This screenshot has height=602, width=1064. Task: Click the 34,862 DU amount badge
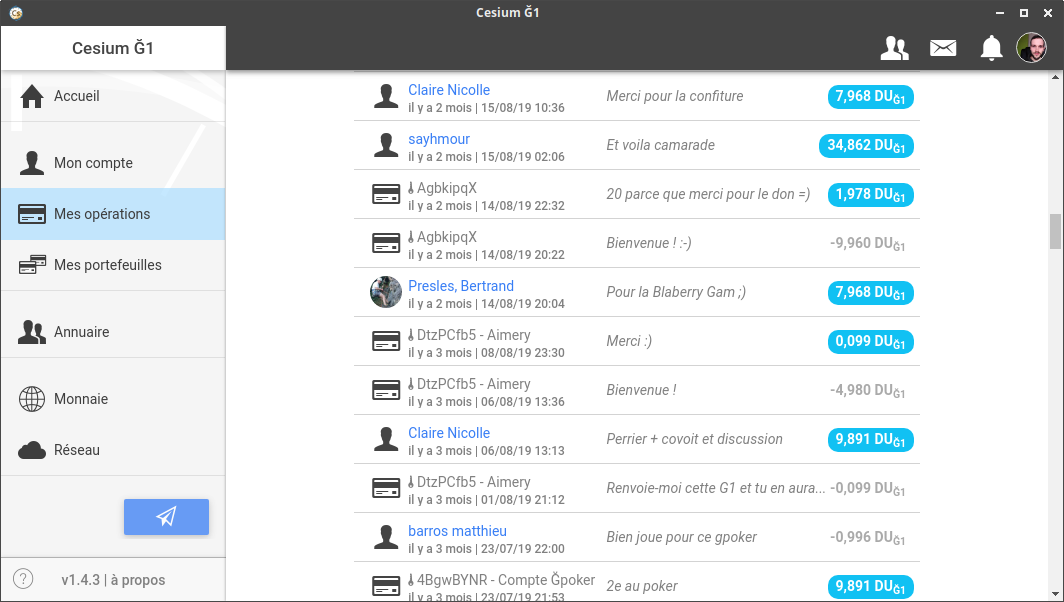[867, 146]
